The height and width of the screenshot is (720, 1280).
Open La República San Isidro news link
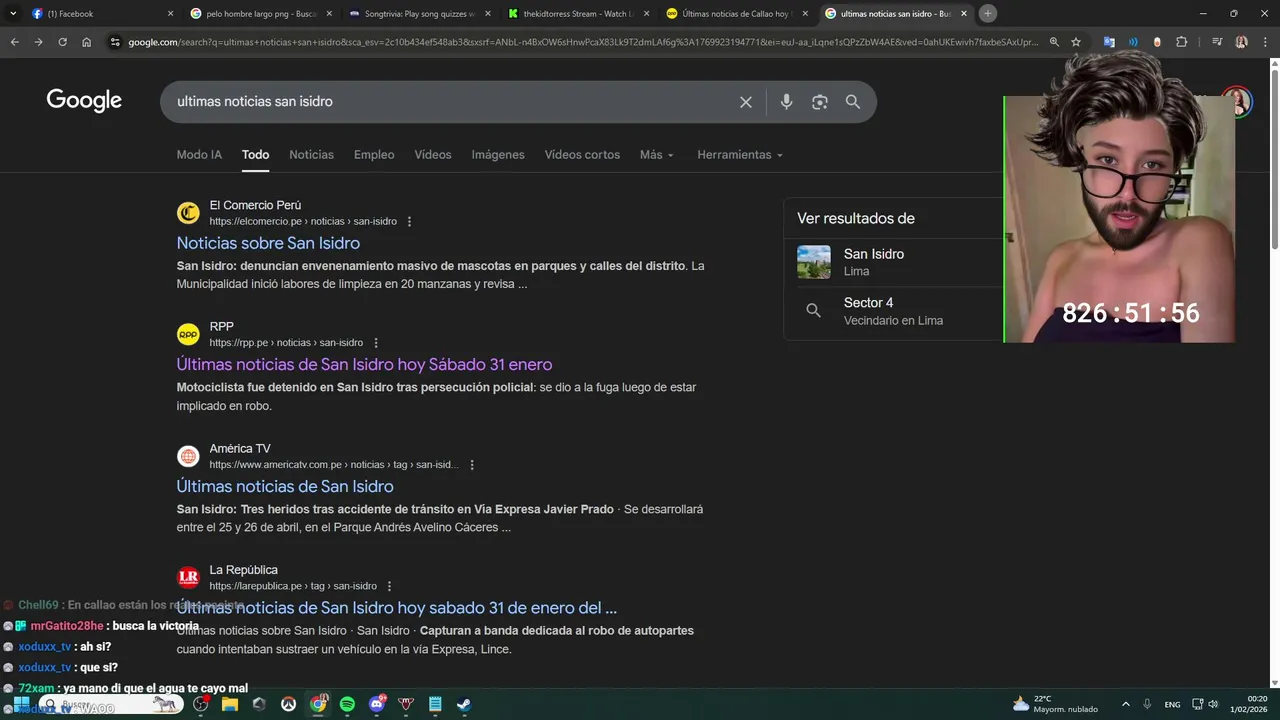click(x=396, y=608)
